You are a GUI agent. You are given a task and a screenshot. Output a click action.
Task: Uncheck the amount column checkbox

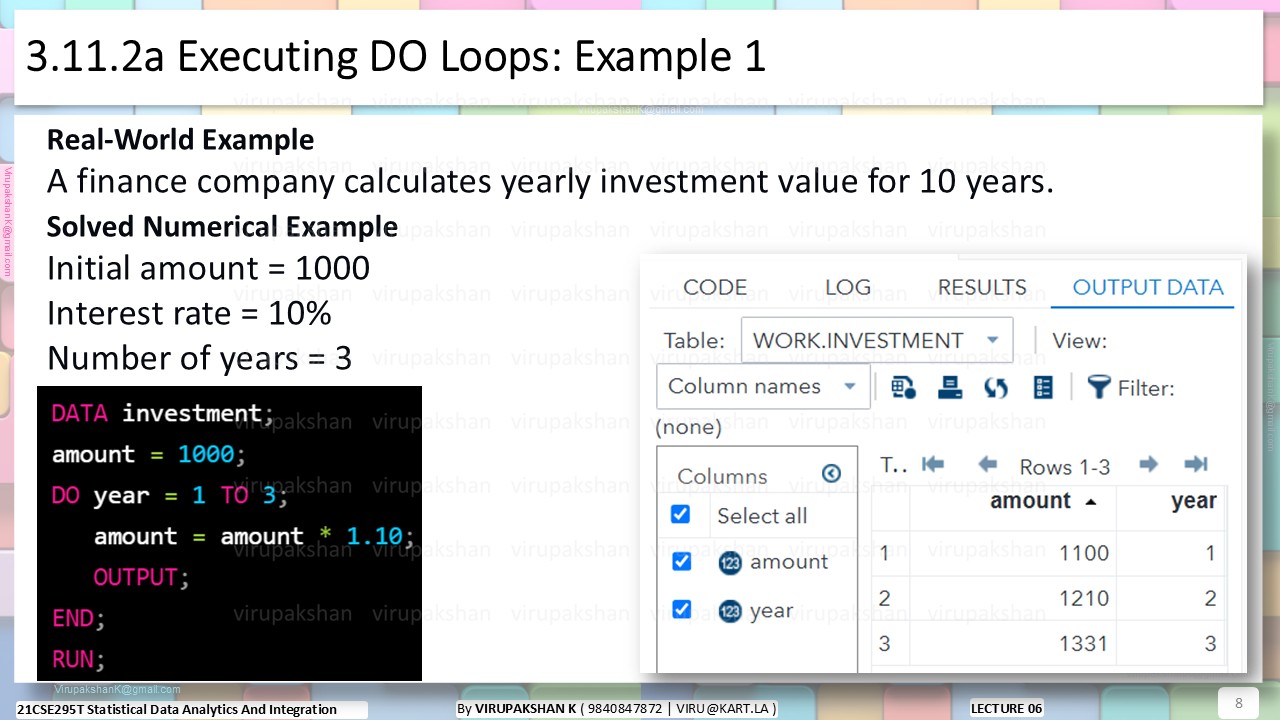pos(681,561)
